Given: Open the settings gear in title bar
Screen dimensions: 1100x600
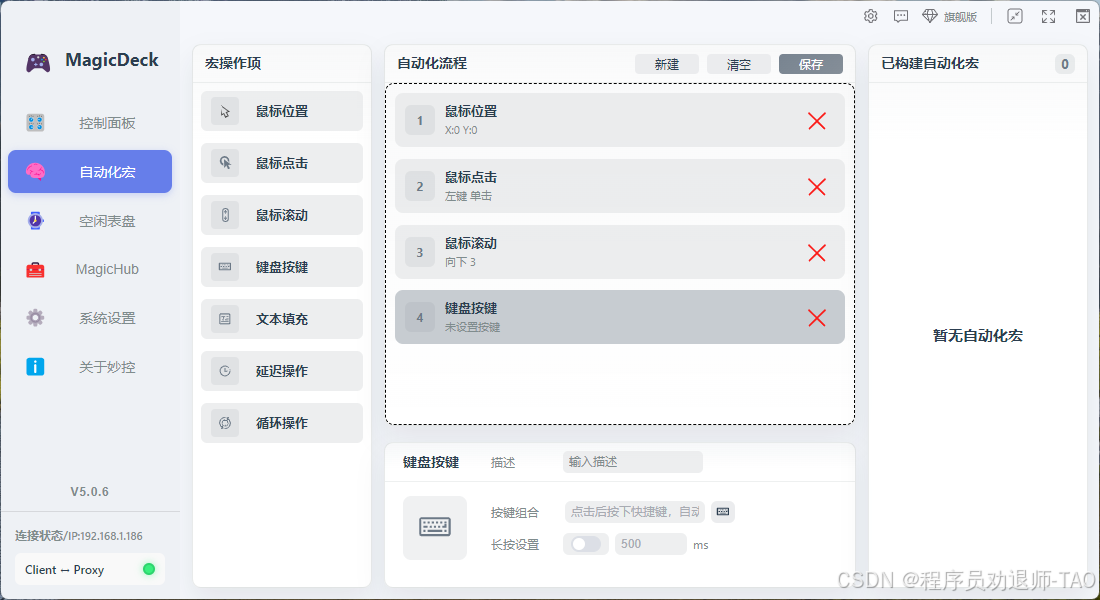Looking at the screenshot, I should (x=871, y=16).
